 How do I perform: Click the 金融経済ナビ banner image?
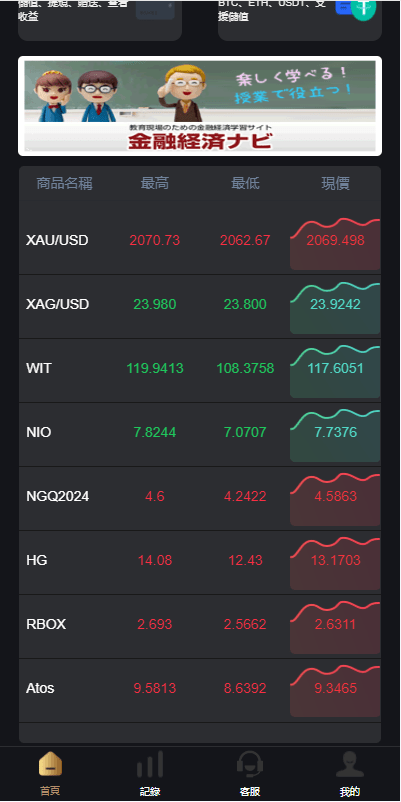point(200,106)
